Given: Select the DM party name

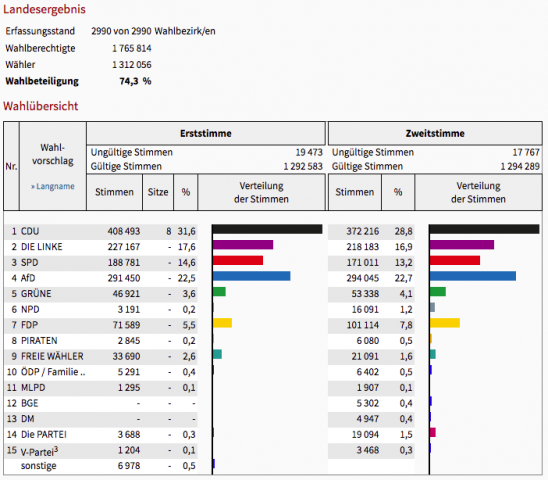Looking at the screenshot, I should click(x=28, y=419).
